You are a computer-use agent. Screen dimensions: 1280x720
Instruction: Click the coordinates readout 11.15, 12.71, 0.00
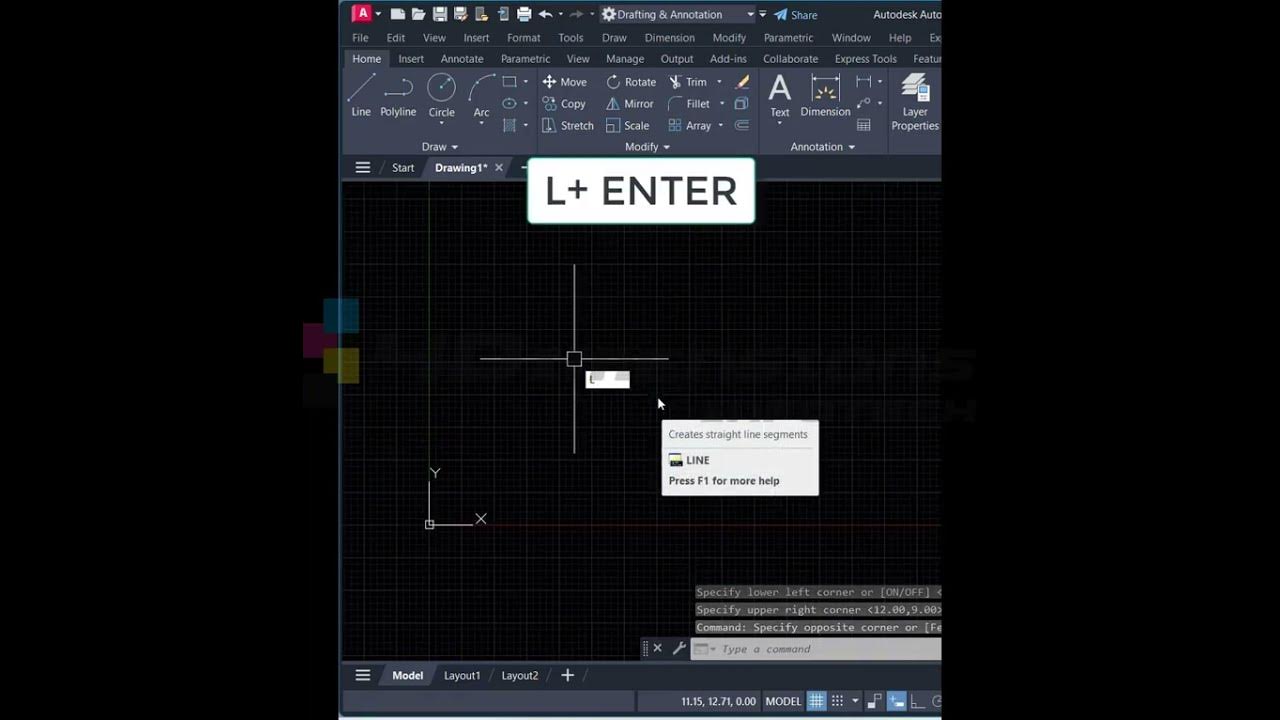pyautogui.click(x=718, y=701)
